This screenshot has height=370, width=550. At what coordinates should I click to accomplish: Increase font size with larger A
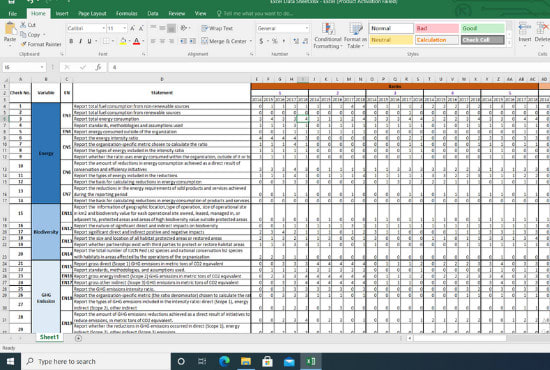tap(132, 28)
